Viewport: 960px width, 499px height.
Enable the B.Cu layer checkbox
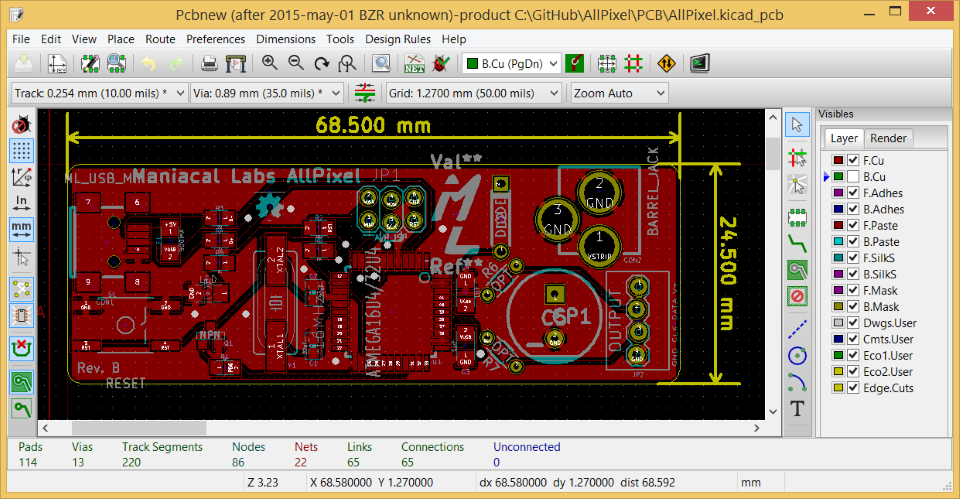[x=853, y=177]
